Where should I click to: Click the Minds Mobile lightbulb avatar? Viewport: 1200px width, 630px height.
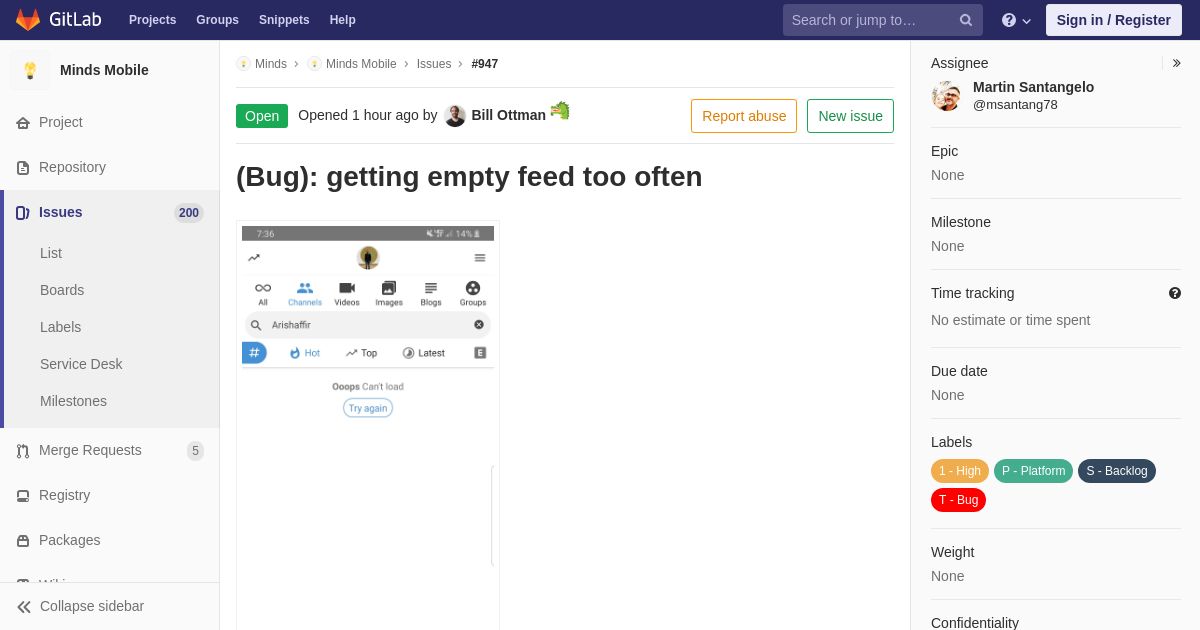tap(30, 70)
